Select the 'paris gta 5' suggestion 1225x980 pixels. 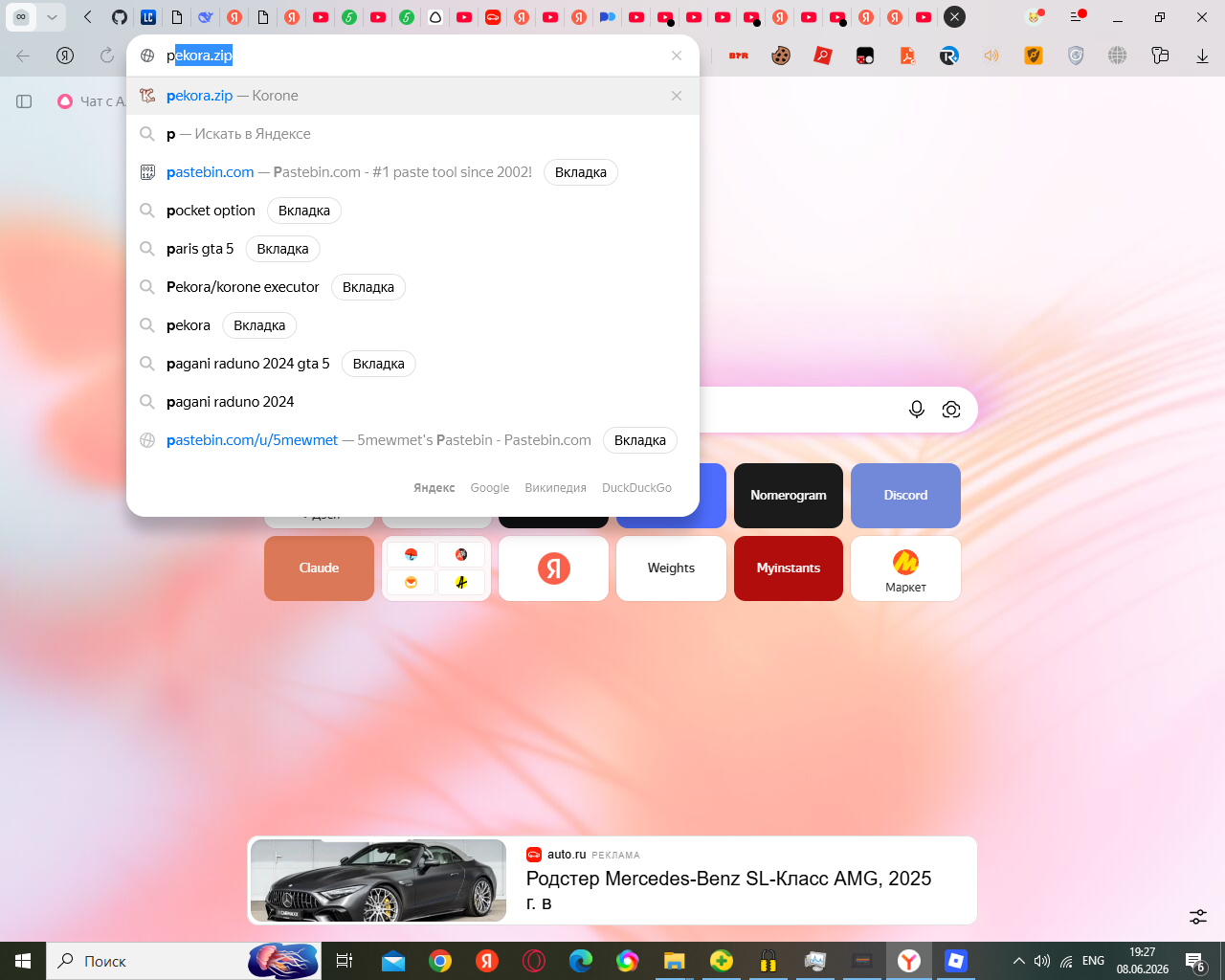(200, 249)
